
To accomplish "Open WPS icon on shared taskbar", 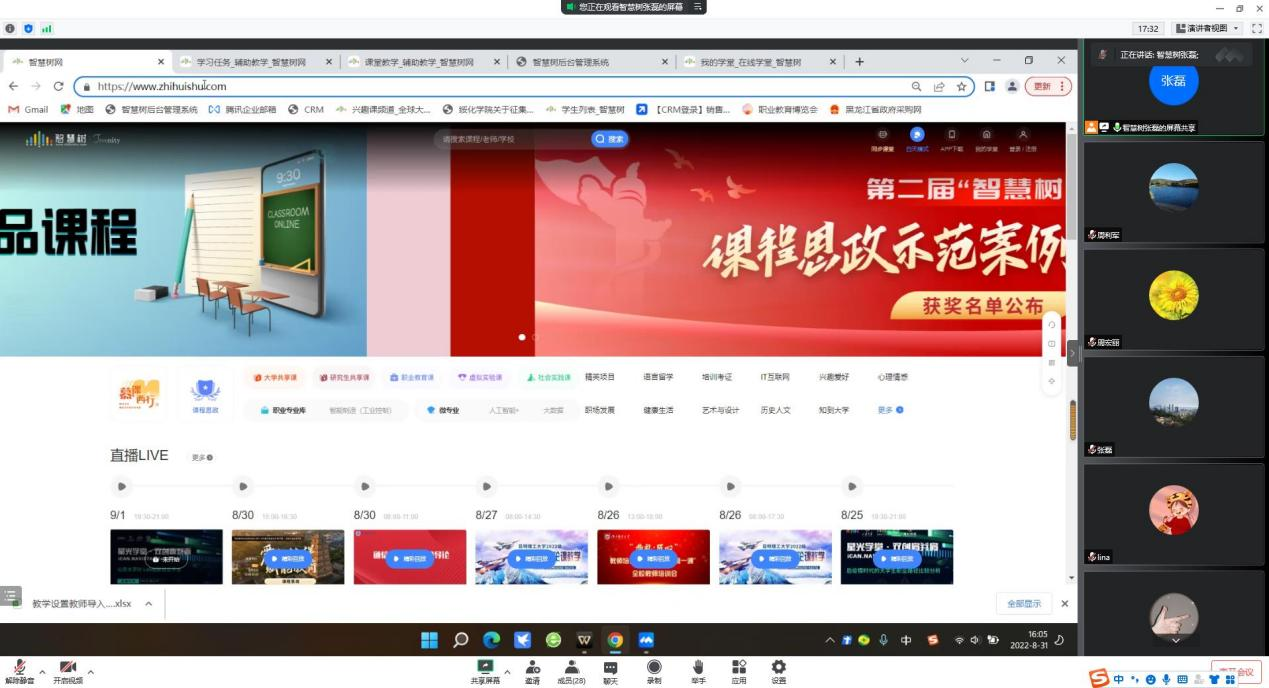I will tap(585, 640).
